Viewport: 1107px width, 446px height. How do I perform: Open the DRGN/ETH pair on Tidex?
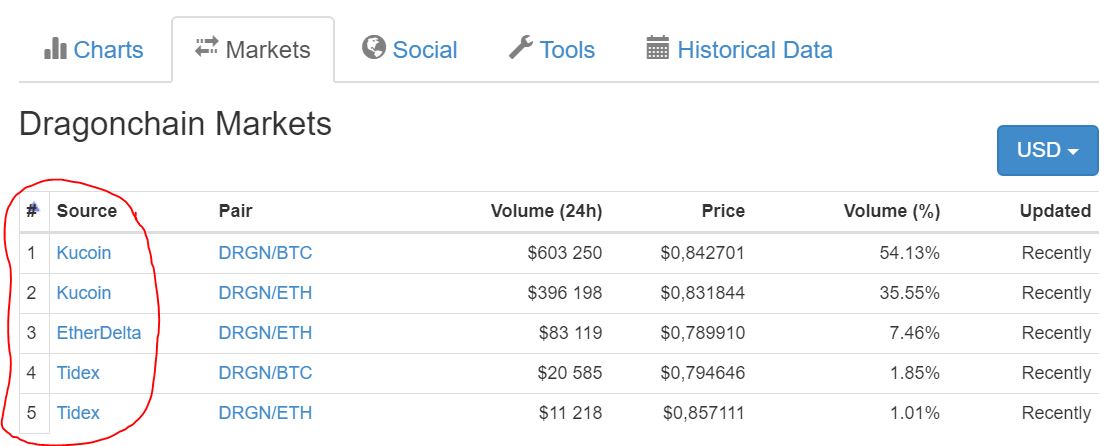(x=265, y=412)
